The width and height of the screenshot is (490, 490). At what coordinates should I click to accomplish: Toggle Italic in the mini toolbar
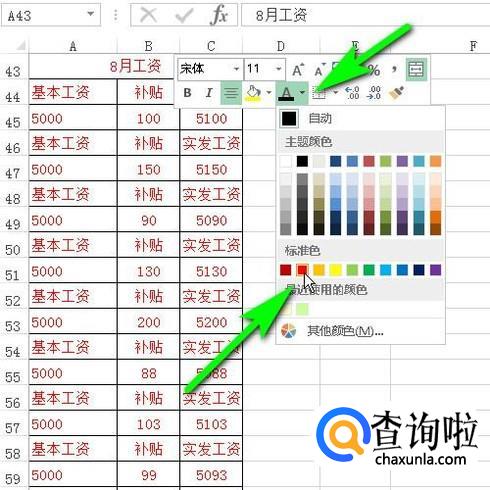(209, 93)
